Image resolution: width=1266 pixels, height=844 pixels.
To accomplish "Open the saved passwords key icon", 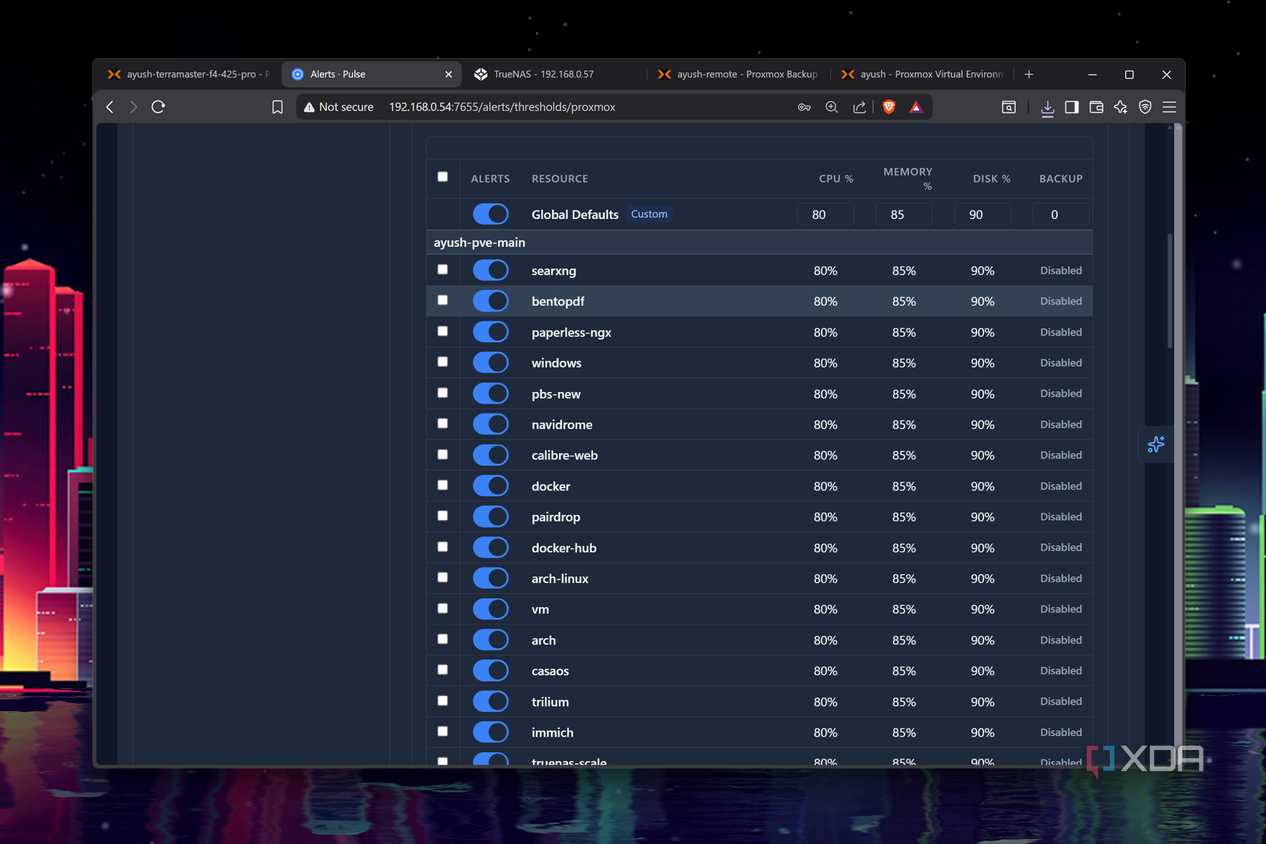I will click(804, 107).
